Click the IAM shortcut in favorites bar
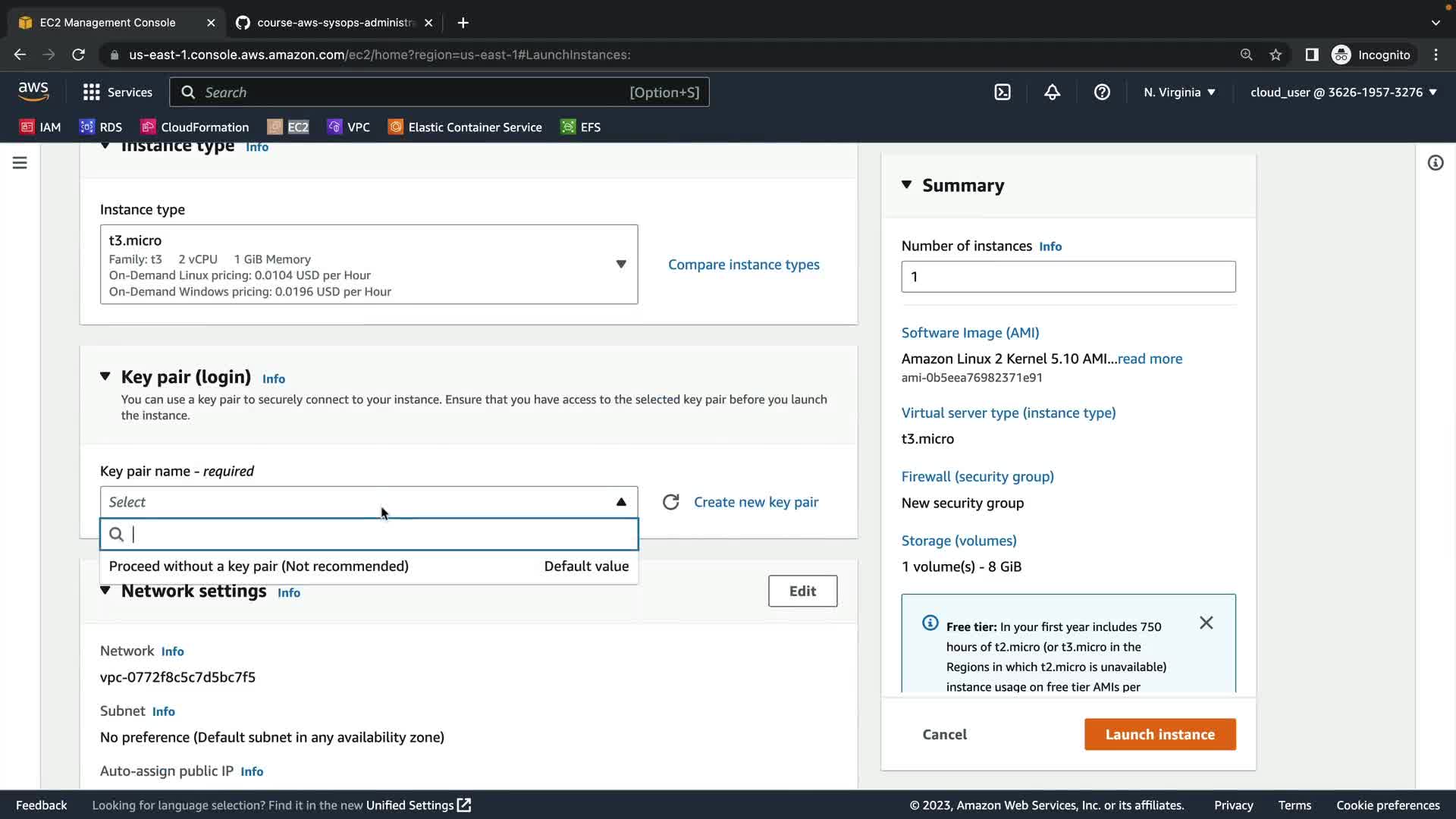 point(40,127)
